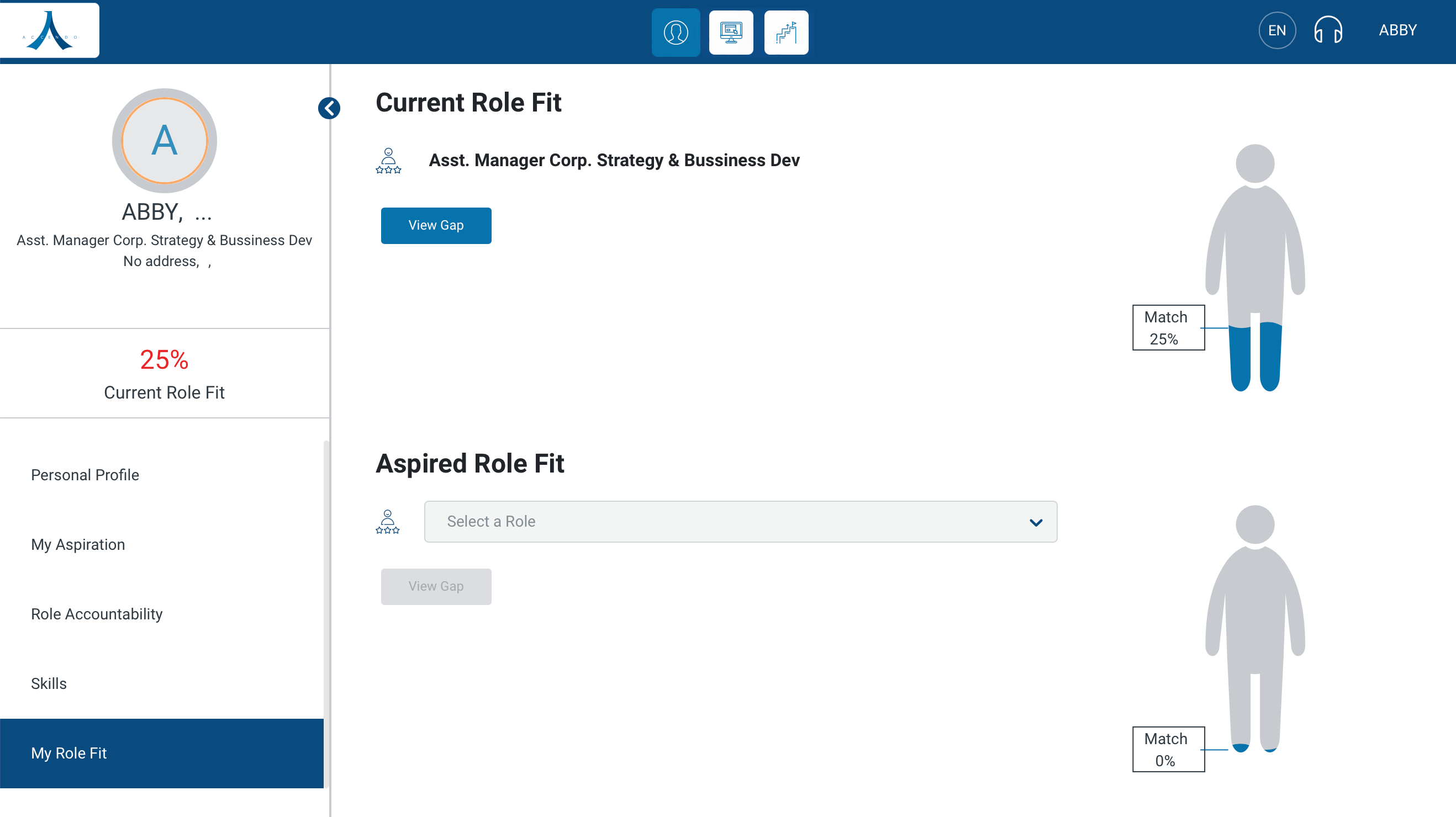1456x817 pixels.
Task: Open Role Accountability menu item
Action: coord(97,614)
